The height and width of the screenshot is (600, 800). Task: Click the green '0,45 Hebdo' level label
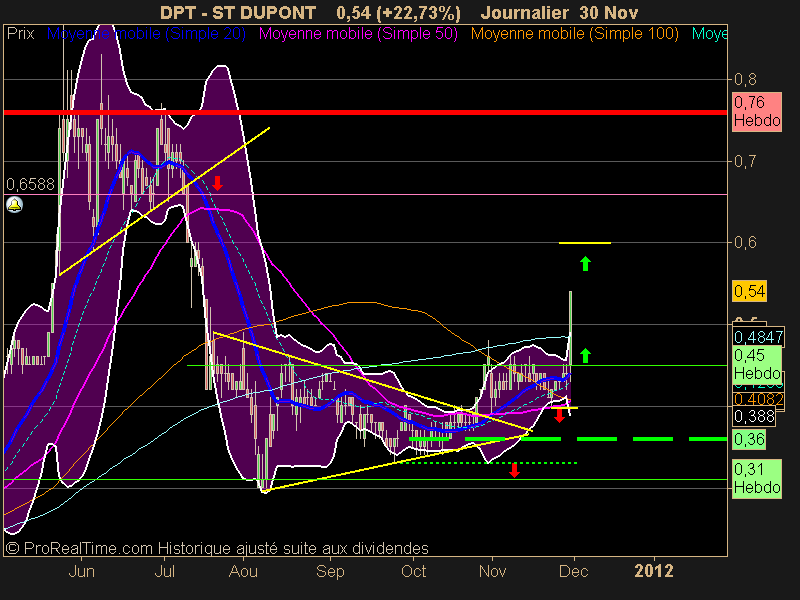click(x=757, y=364)
